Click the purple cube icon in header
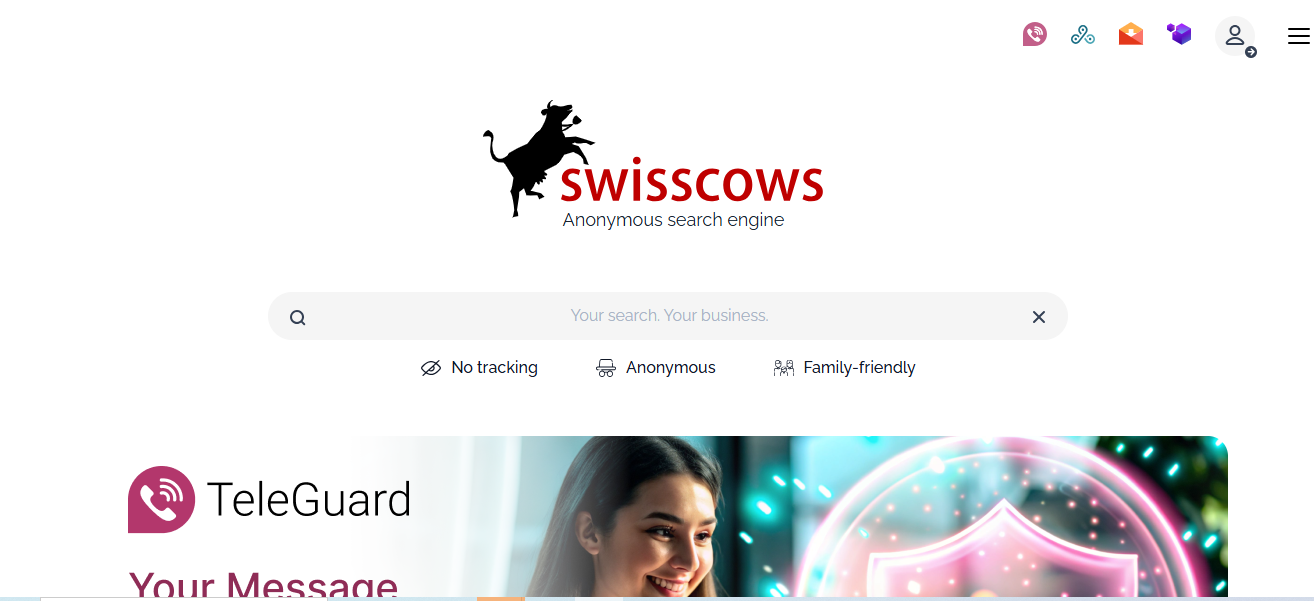This screenshot has width=1314, height=601. coord(1179,34)
